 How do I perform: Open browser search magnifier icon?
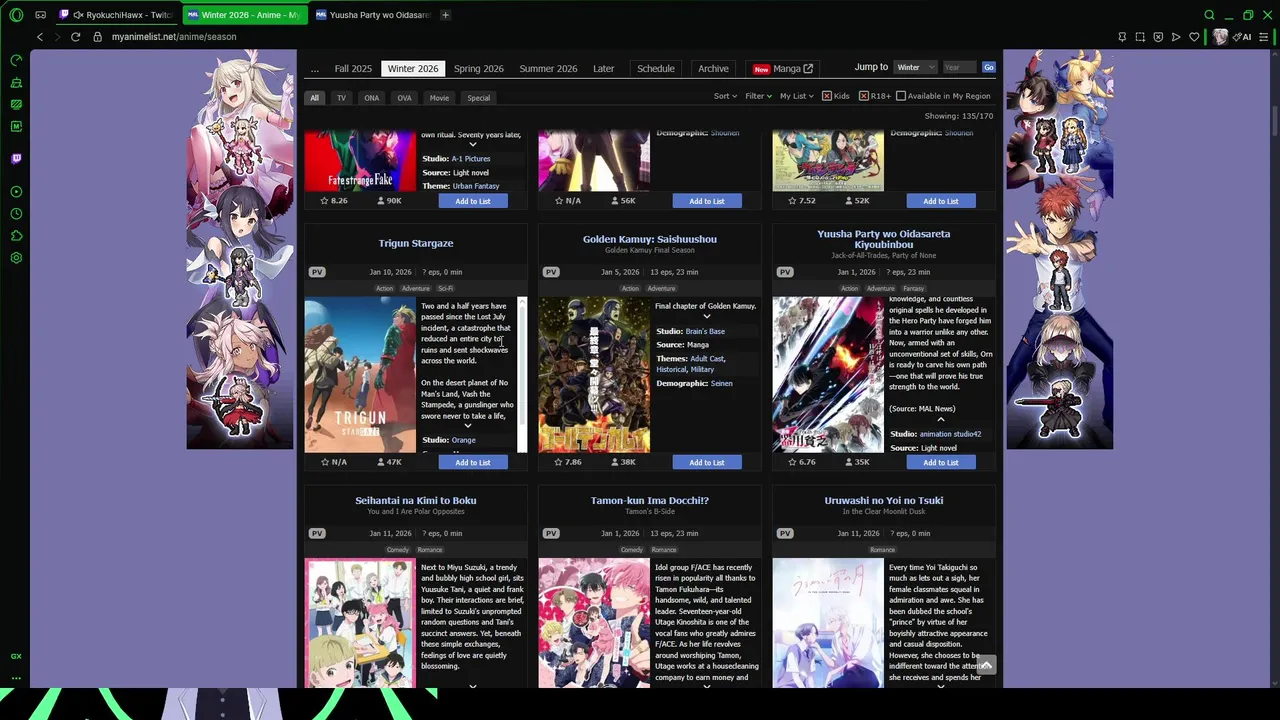(x=1209, y=15)
